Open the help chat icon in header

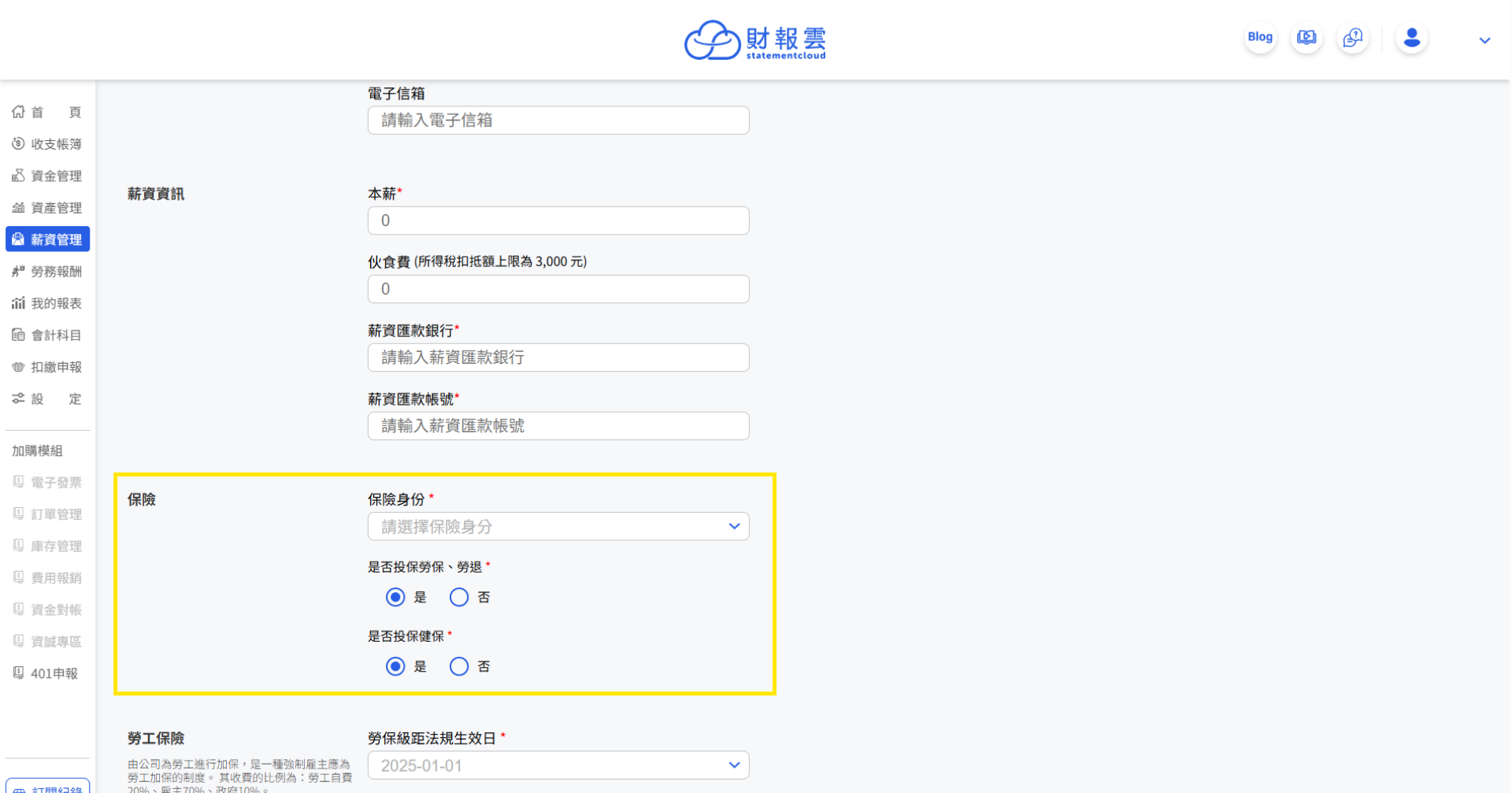pyautogui.click(x=1353, y=37)
